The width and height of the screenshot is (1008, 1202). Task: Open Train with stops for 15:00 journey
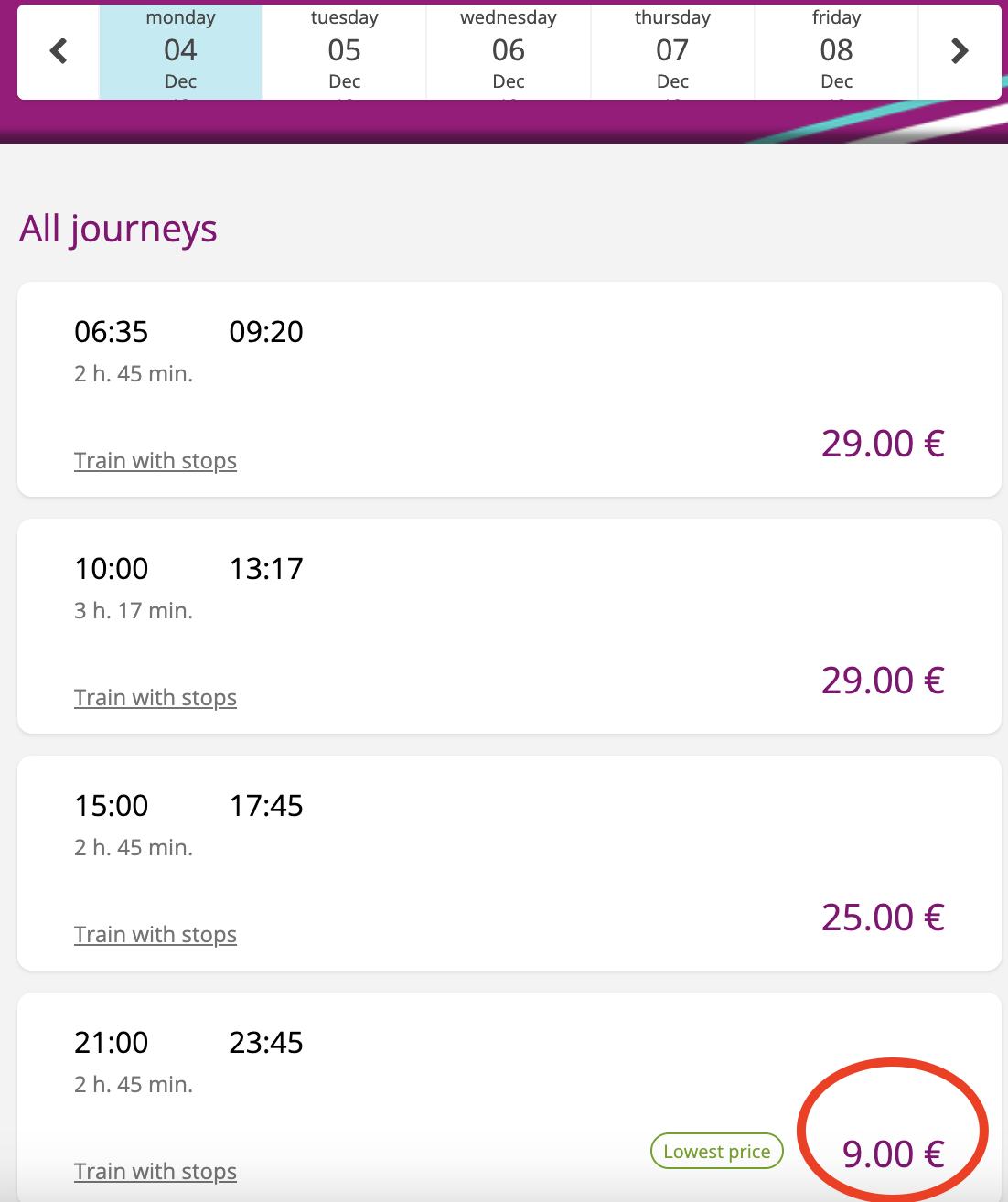coord(155,934)
